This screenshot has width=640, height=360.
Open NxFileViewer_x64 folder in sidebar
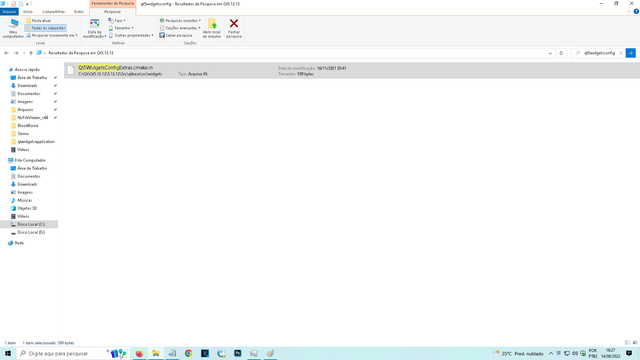(32, 118)
